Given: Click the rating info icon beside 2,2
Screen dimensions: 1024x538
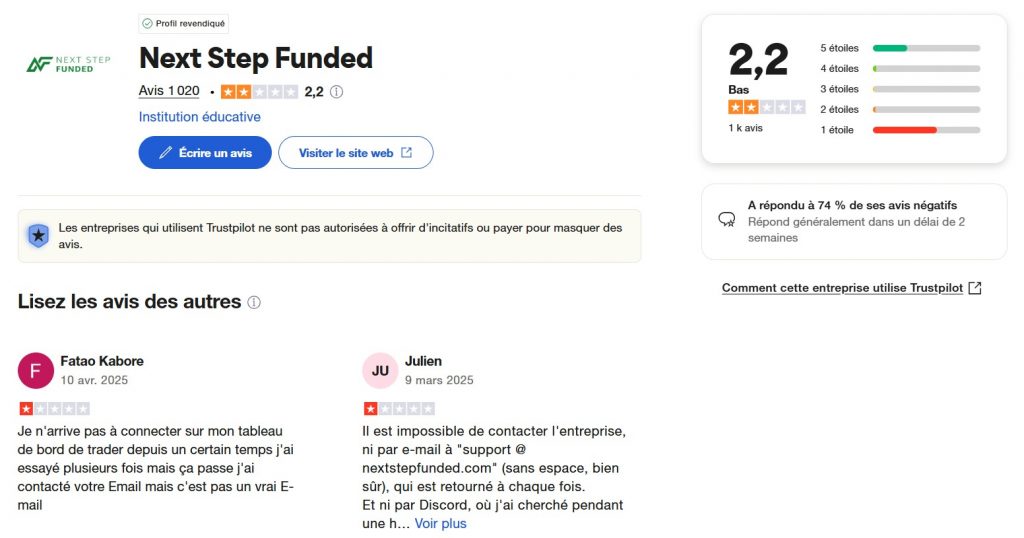Looking at the screenshot, I should 336,92.
